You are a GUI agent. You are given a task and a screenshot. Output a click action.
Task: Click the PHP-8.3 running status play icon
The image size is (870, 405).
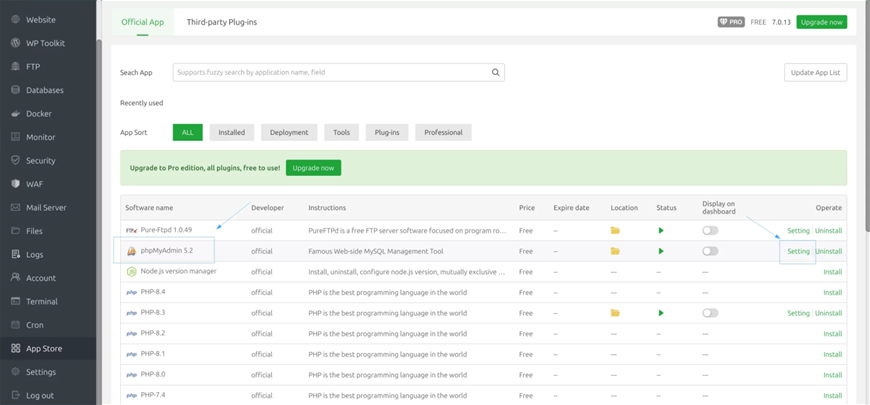coord(661,313)
